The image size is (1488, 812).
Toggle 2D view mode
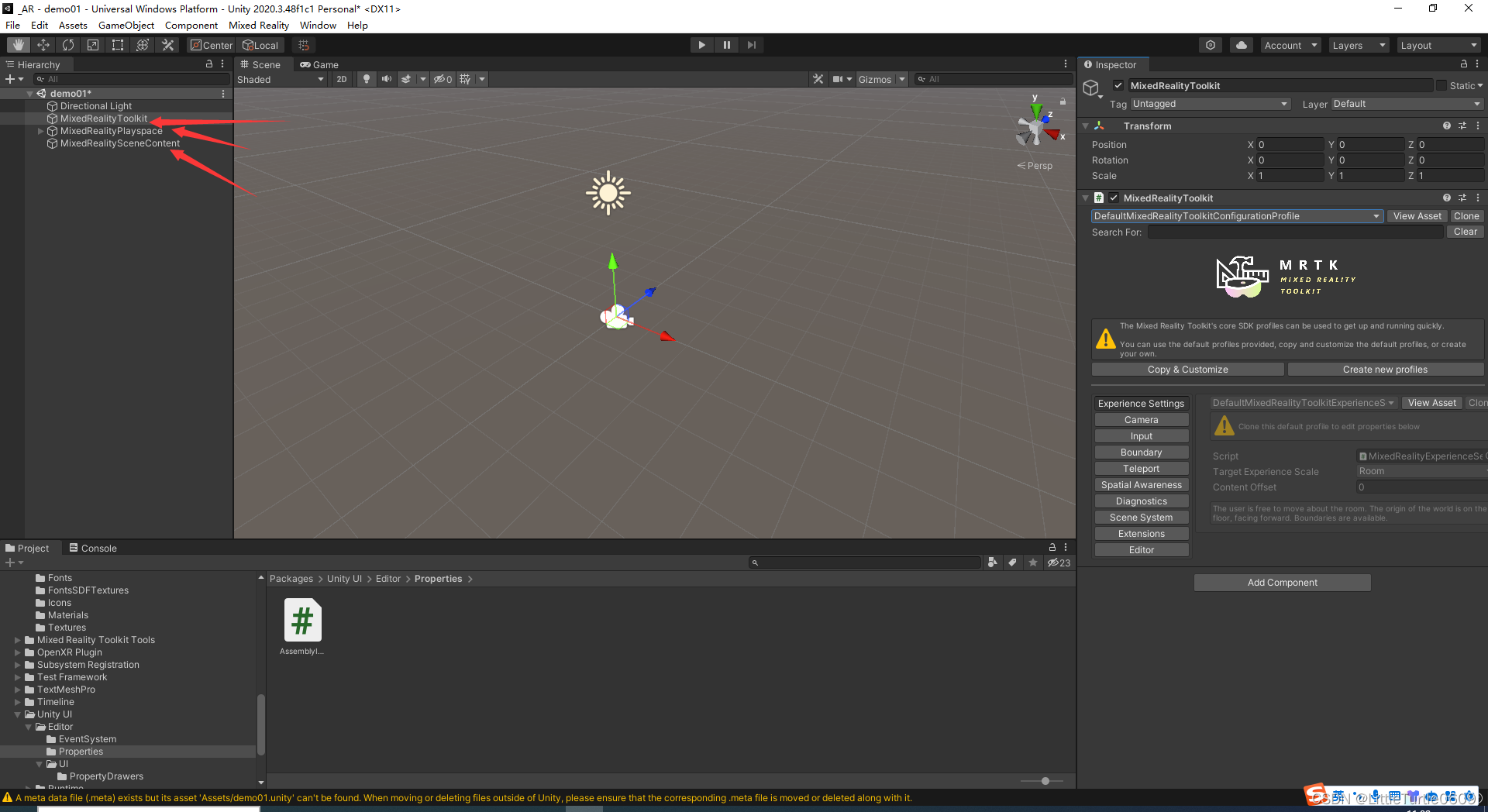point(342,79)
